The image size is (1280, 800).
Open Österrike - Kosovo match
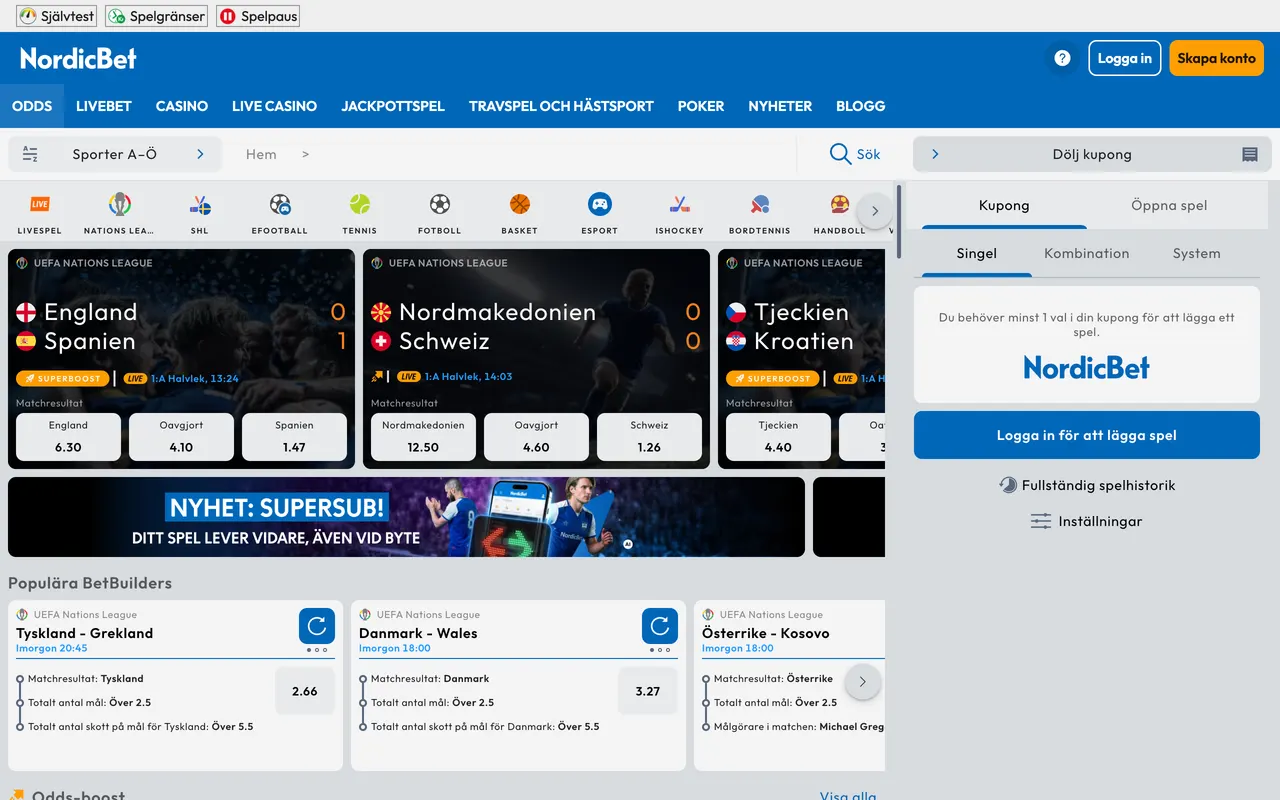point(765,633)
